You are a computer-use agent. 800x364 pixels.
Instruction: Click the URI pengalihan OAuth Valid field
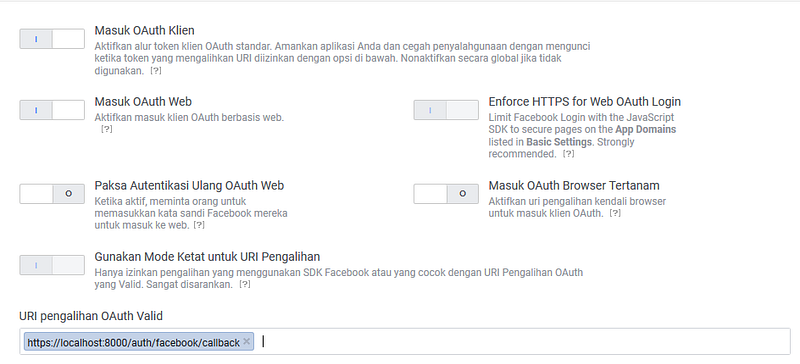coord(405,342)
